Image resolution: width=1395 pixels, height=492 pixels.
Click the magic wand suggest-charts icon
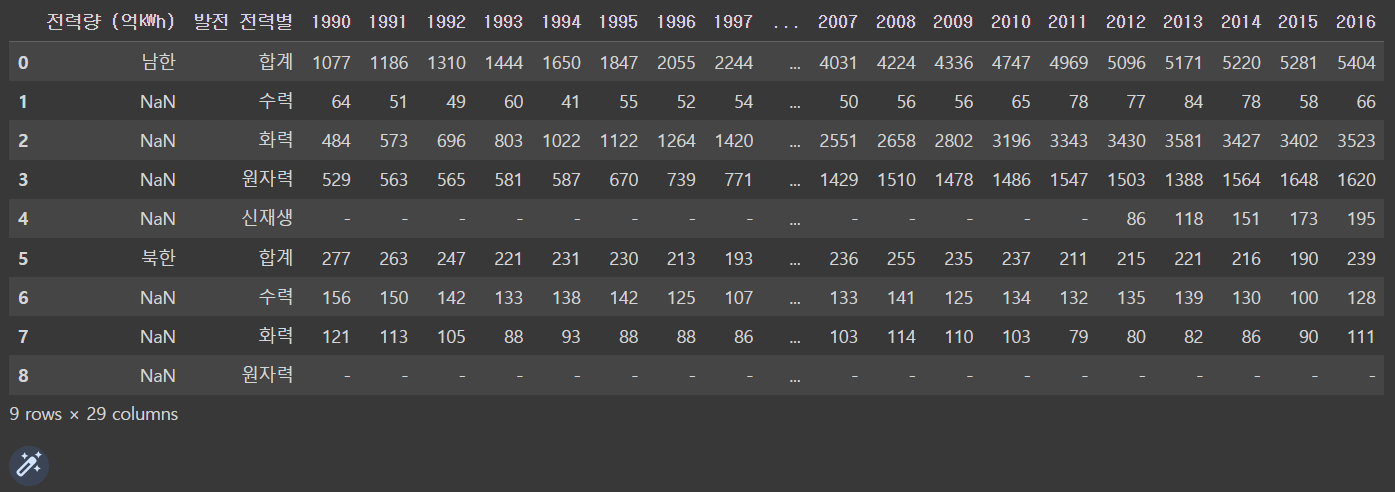(x=29, y=465)
